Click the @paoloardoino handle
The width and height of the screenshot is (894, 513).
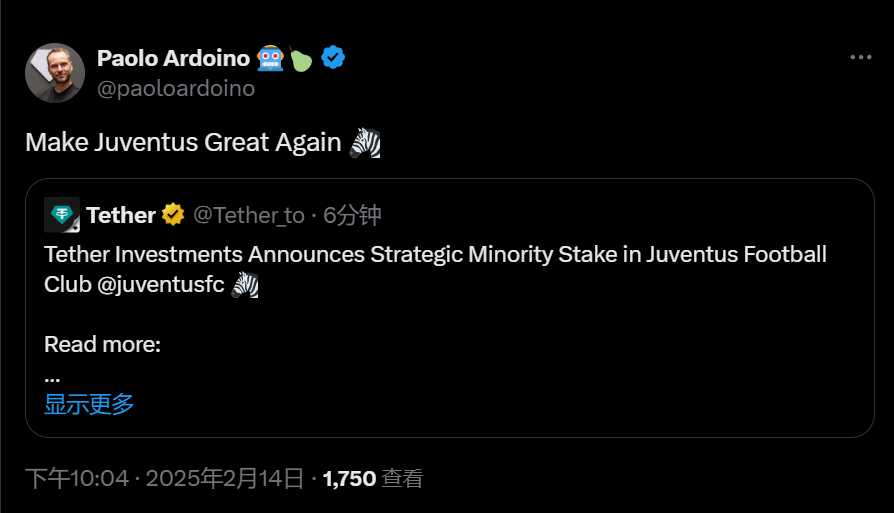[x=176, y=88]
